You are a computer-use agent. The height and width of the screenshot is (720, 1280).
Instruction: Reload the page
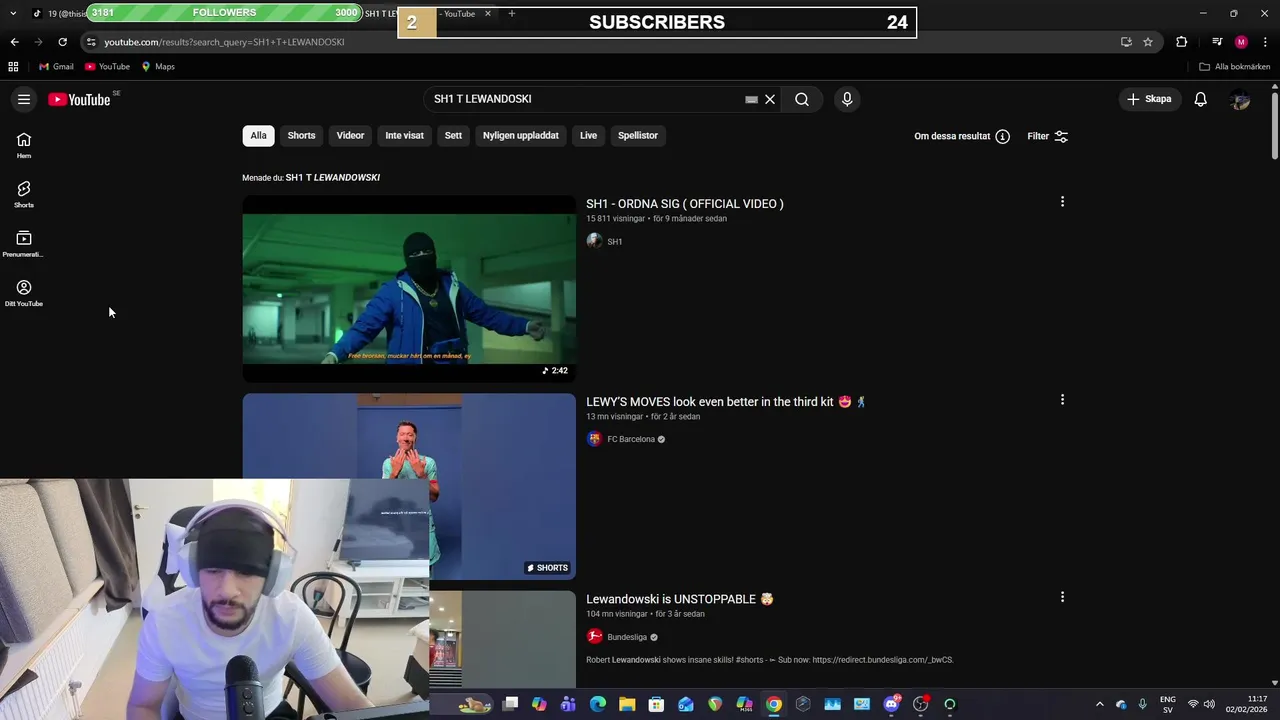pos(62,42)
